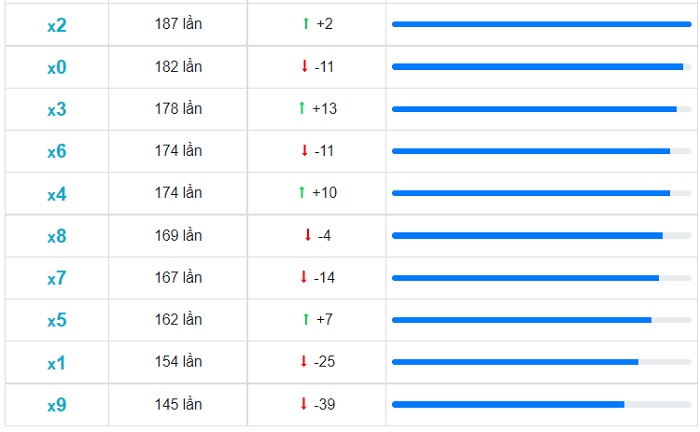Open the x0 link
Screen dimensions: 700x432
tap(57, 67)
